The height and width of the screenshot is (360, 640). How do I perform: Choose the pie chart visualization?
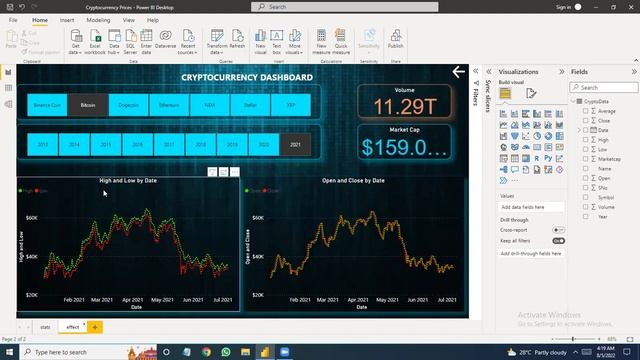pyautogui.click(x=537, y=136)
